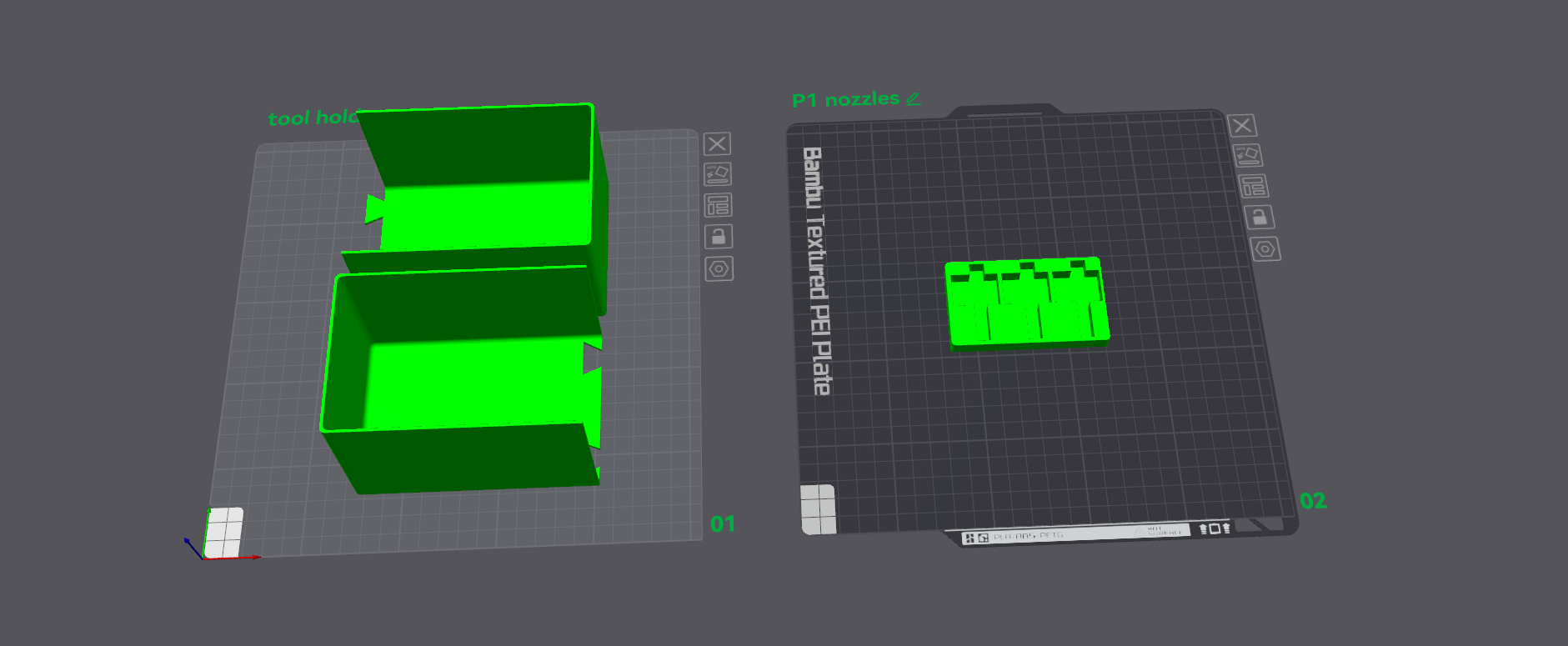Arrange objects on plate 02

(1253, 186)
